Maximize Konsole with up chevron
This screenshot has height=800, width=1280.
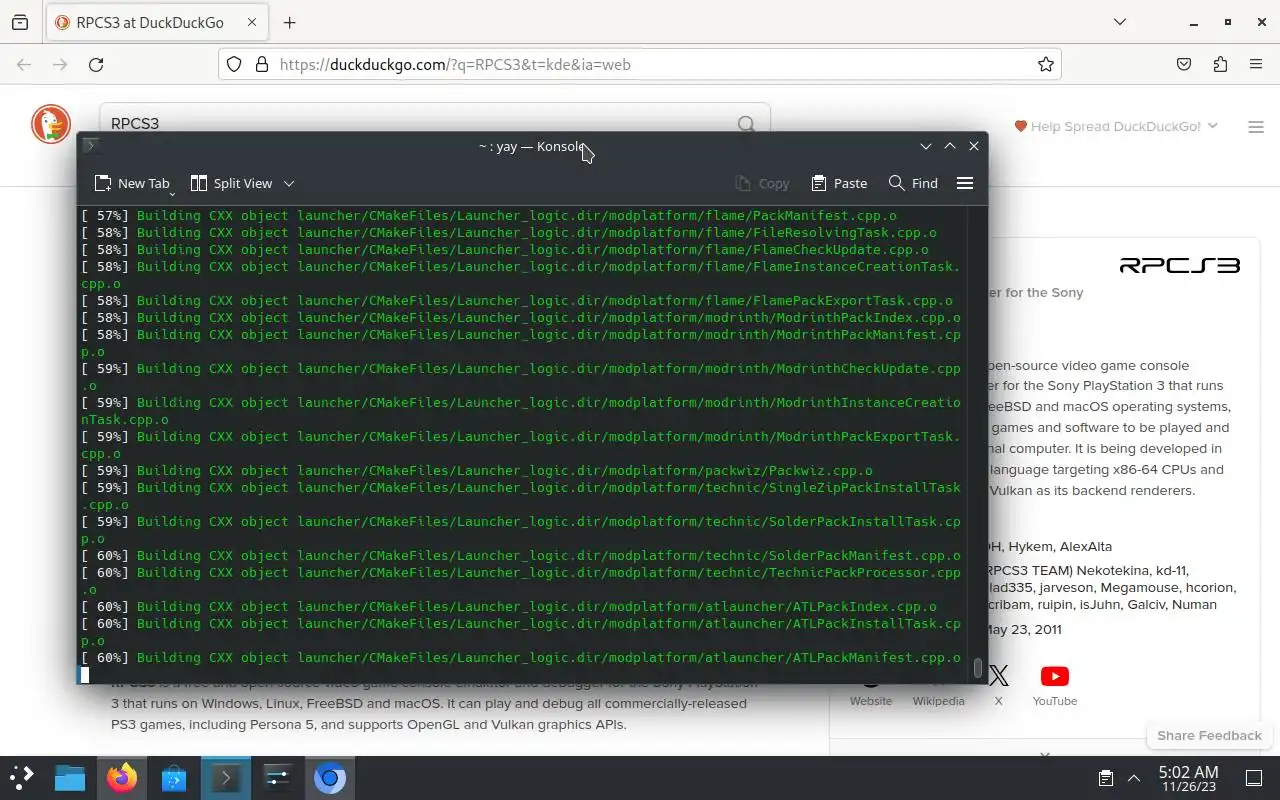click(950, 146)
